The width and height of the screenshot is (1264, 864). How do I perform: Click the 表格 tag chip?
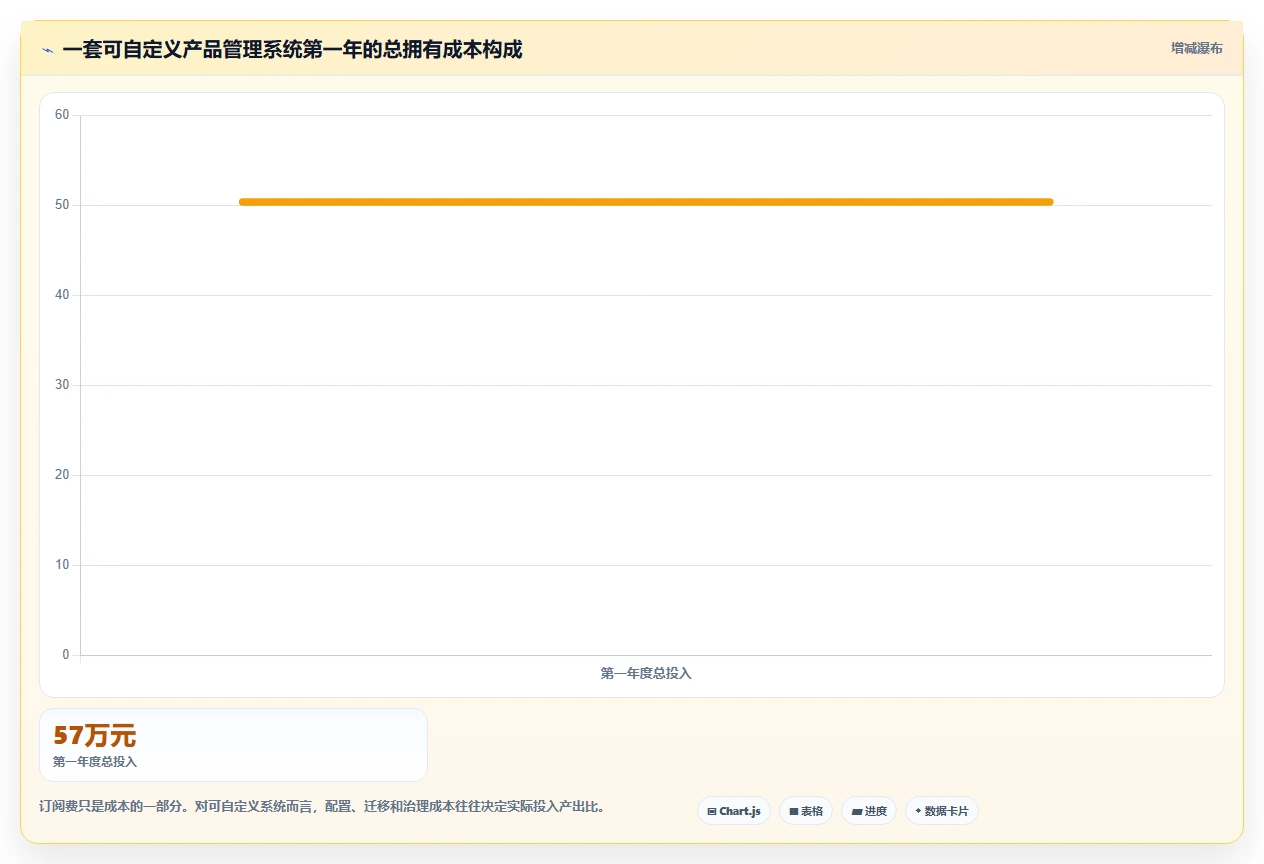tap(805, 811)
